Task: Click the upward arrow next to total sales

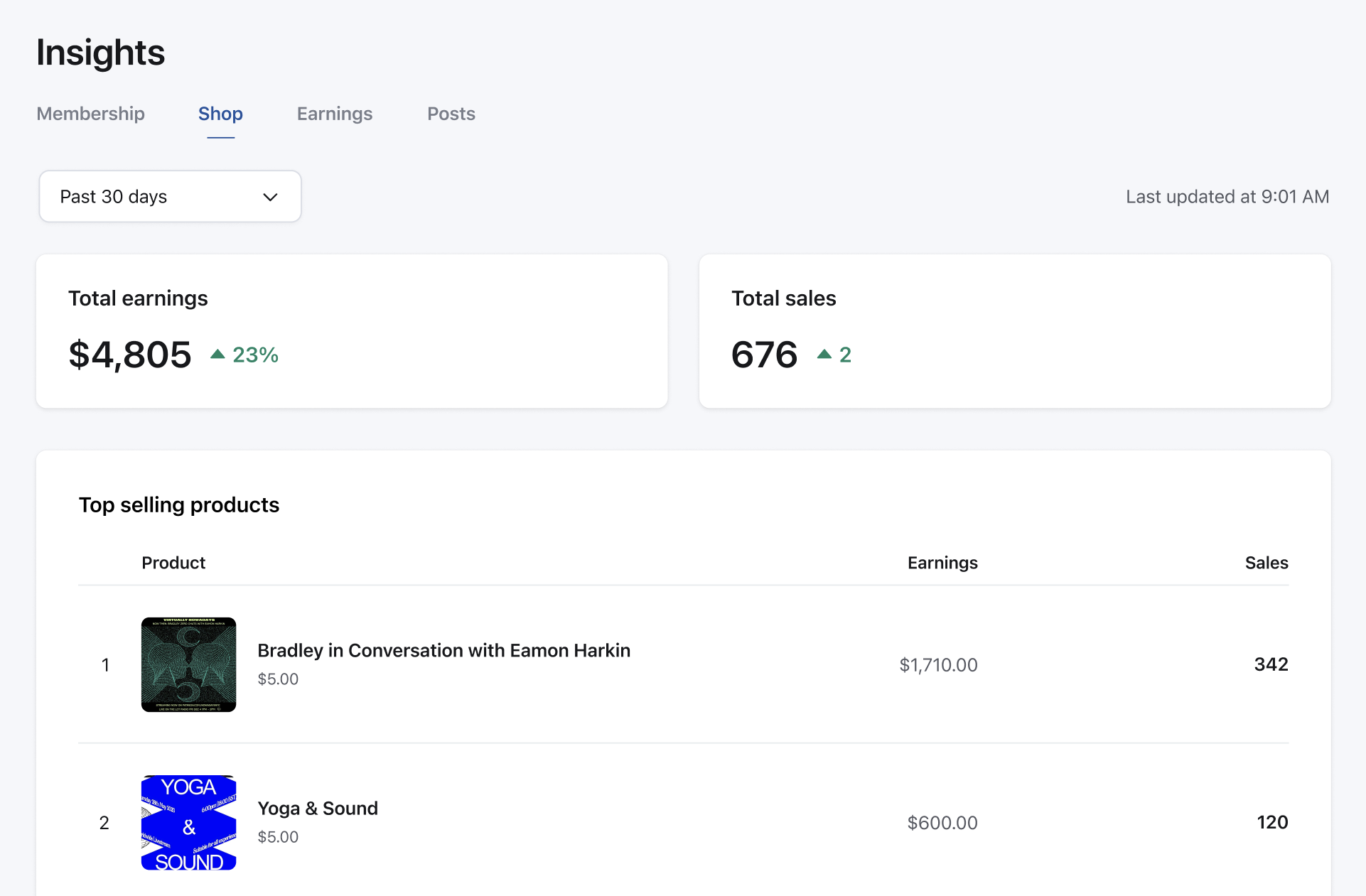Action: point(824,355)
